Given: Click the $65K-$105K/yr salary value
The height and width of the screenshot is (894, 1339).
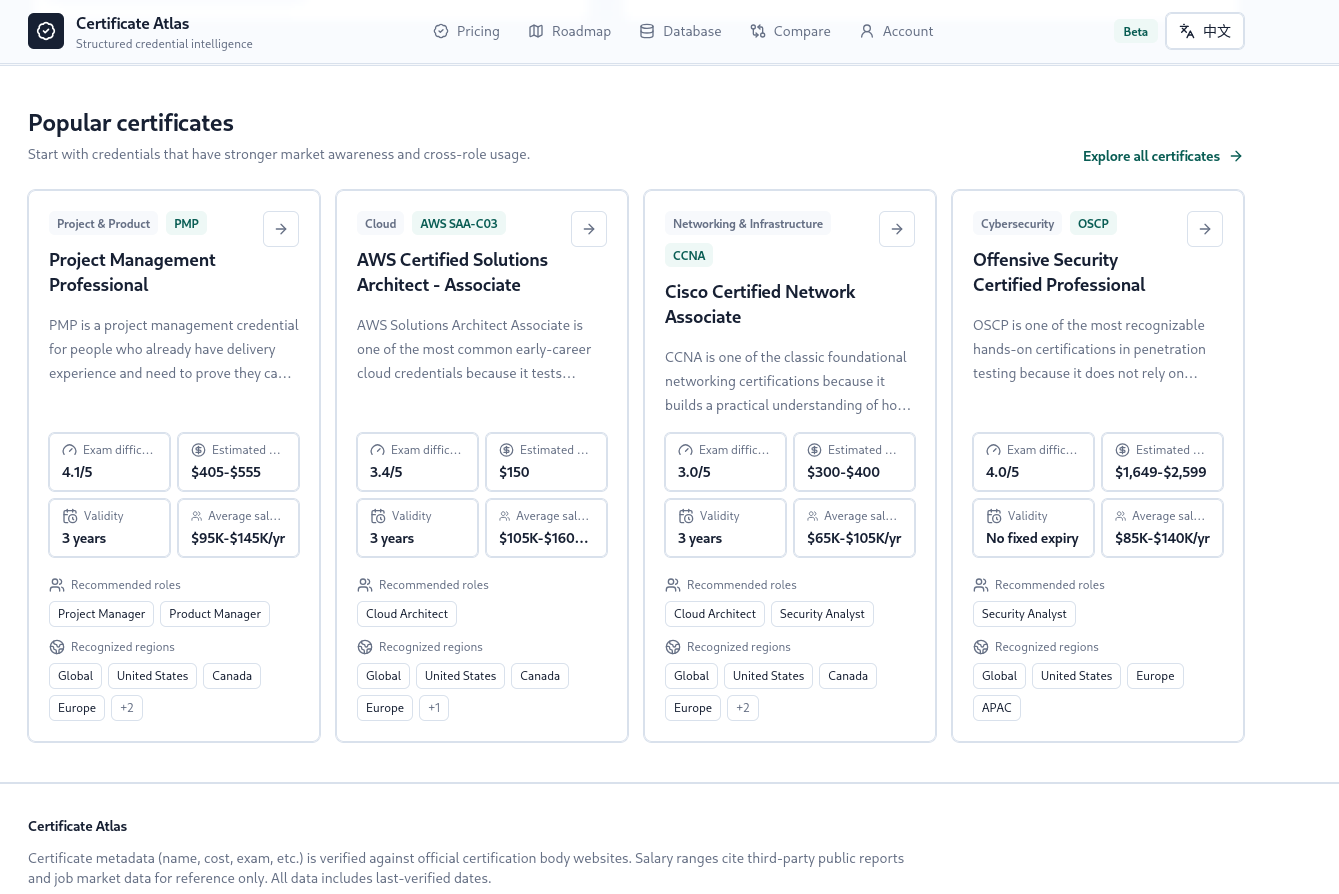Looking at the screenshot, I should (x=854, y=538).
